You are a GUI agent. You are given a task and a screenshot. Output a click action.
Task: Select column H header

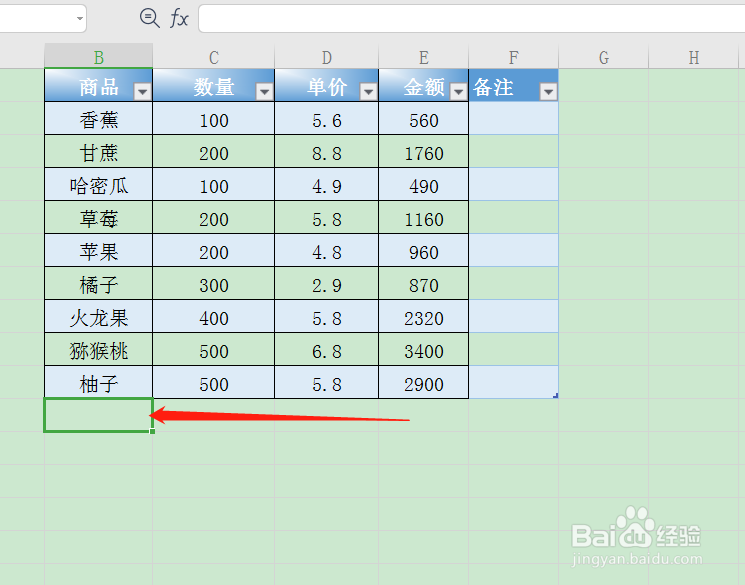(x=694, y=57)
